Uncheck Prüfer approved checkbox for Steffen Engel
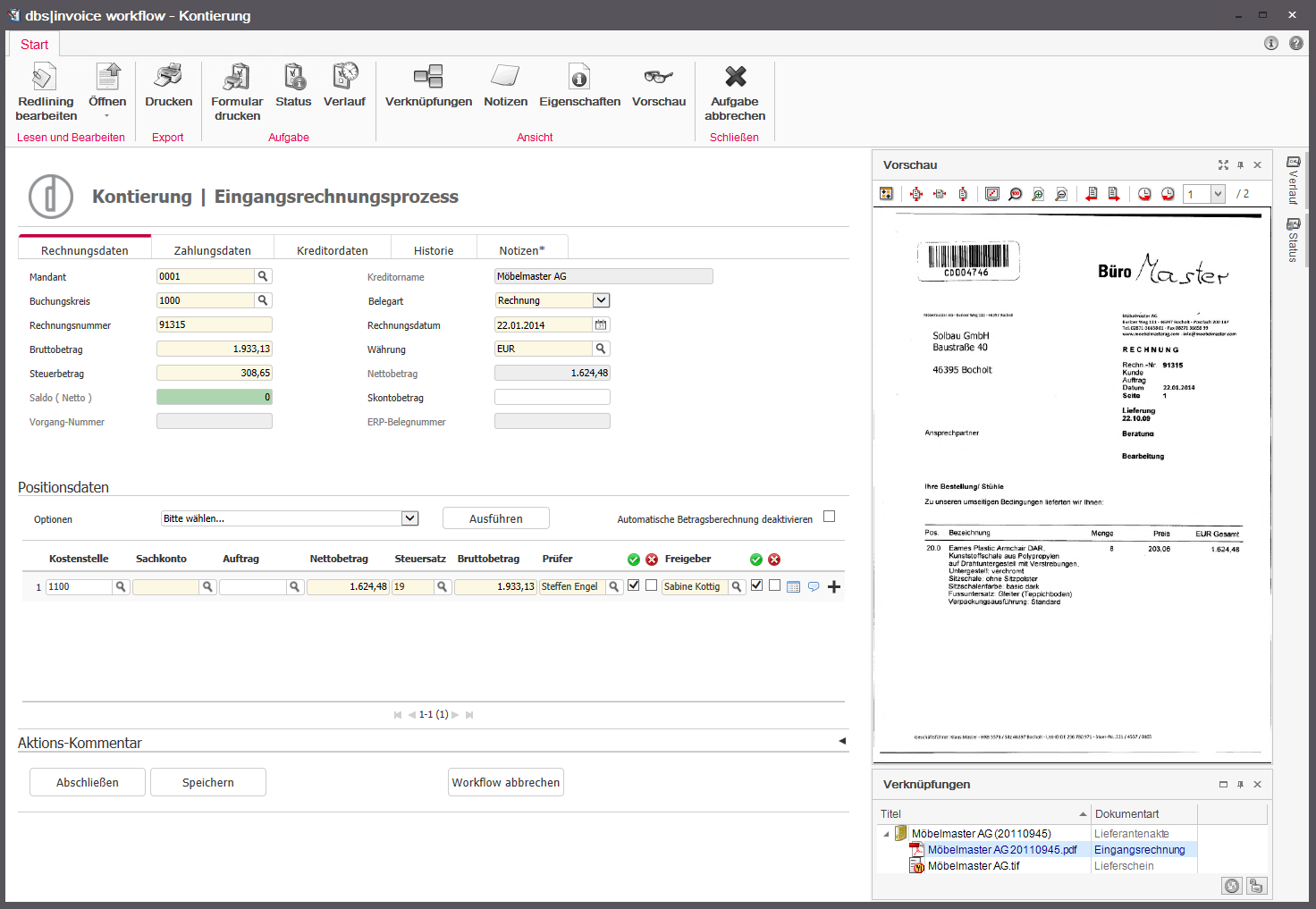Image resolution: width=1316 pixels, height=909 pixels. pyautogui.click(x=634, y=585)
